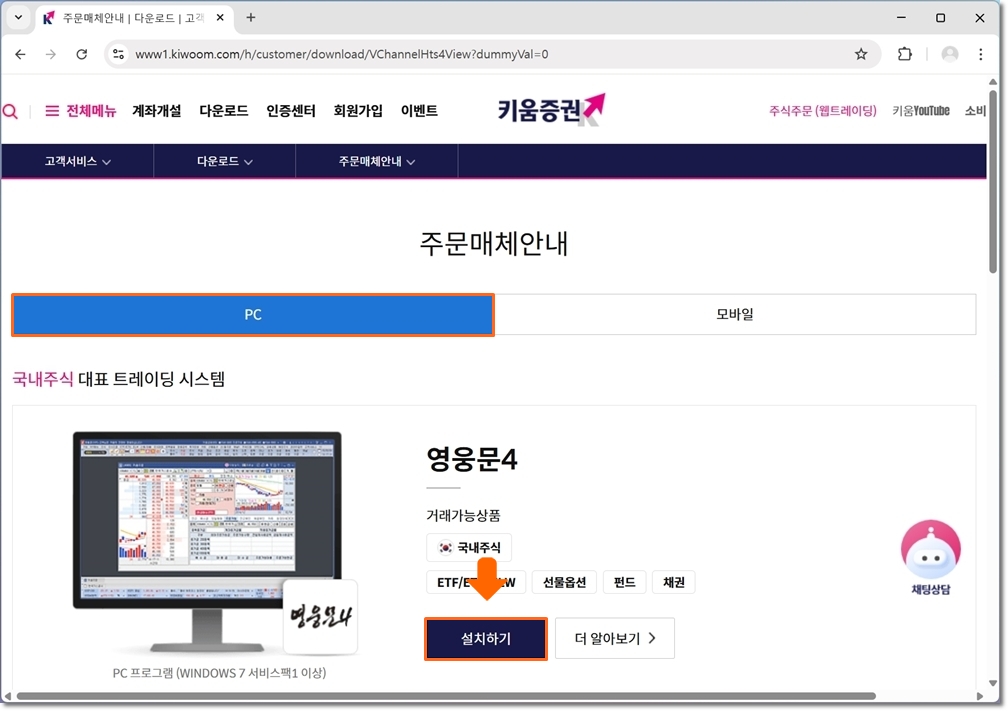Click the browser forward arrow
This screenshot has height=711, width=1008.
click(51, 54)
